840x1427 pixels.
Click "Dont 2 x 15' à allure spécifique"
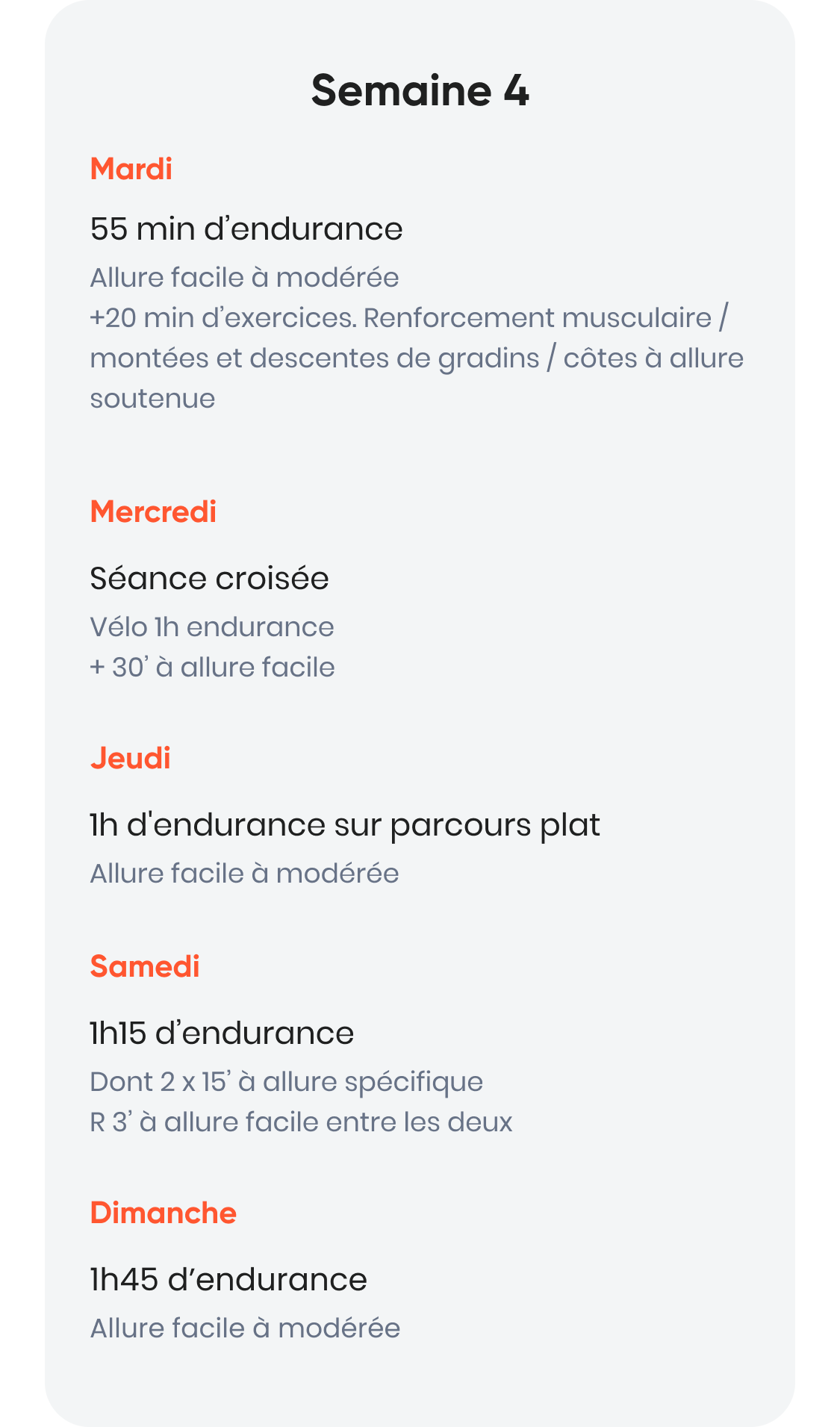coord(286,1082)
